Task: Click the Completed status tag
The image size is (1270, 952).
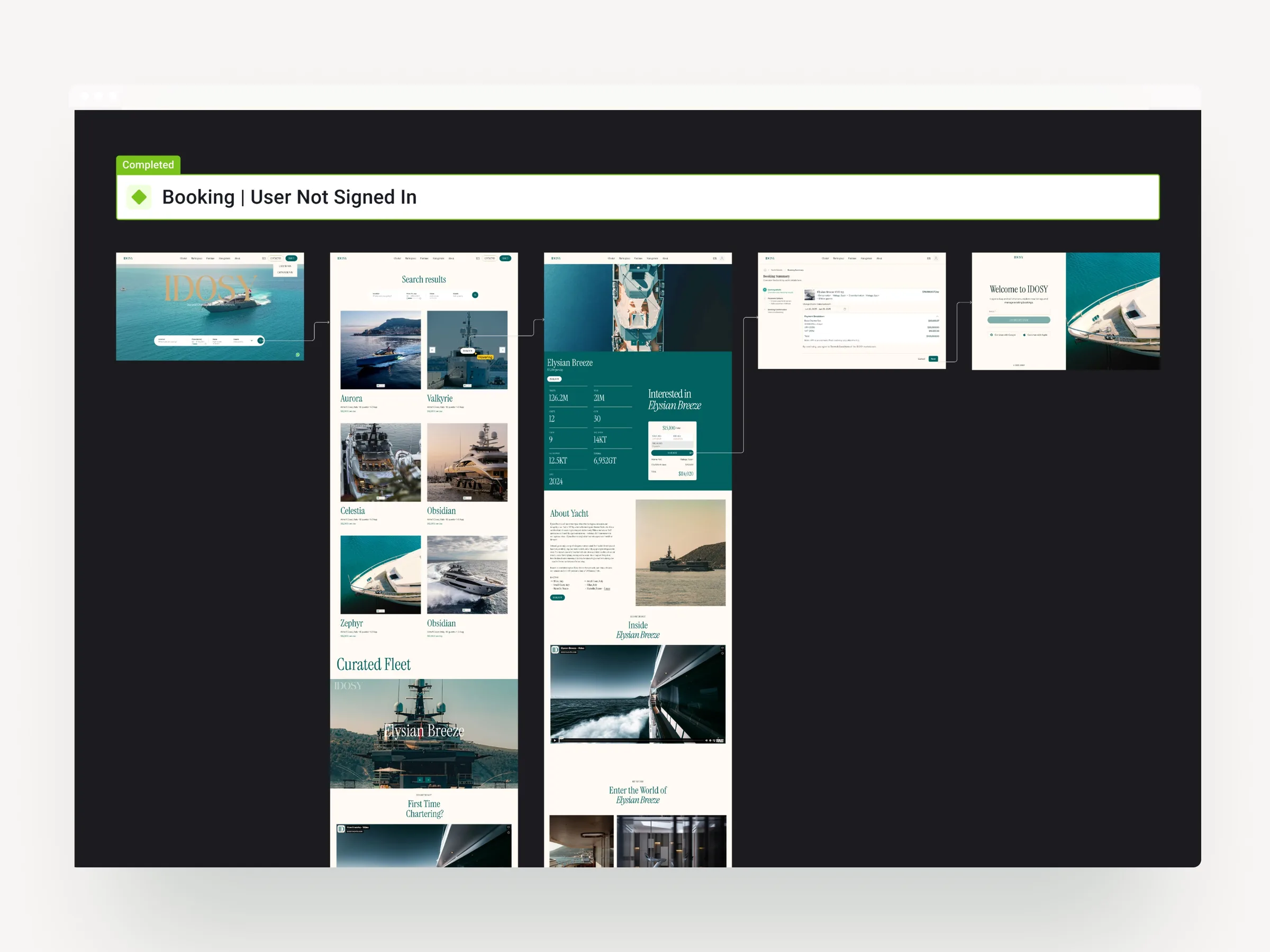Action: [x=148, y=164]
